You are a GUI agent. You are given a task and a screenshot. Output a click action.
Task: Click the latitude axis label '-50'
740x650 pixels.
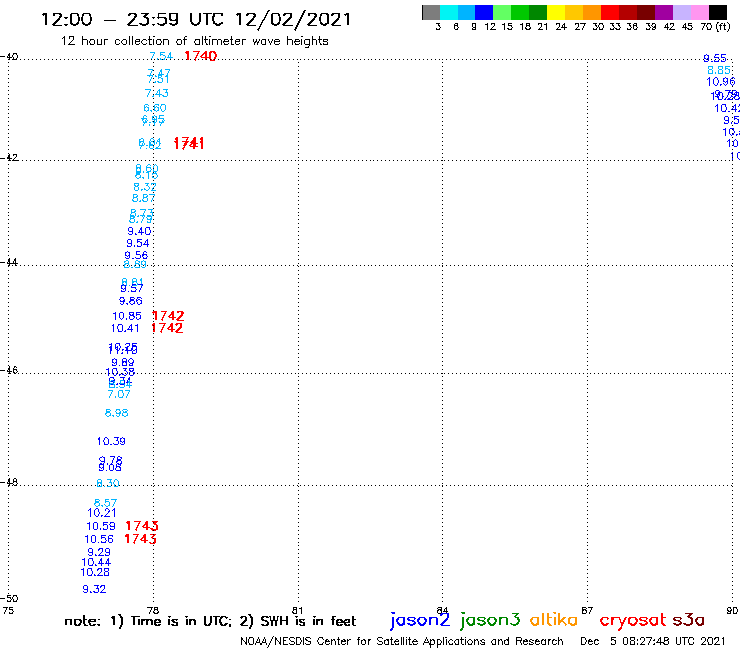(9, 599)
